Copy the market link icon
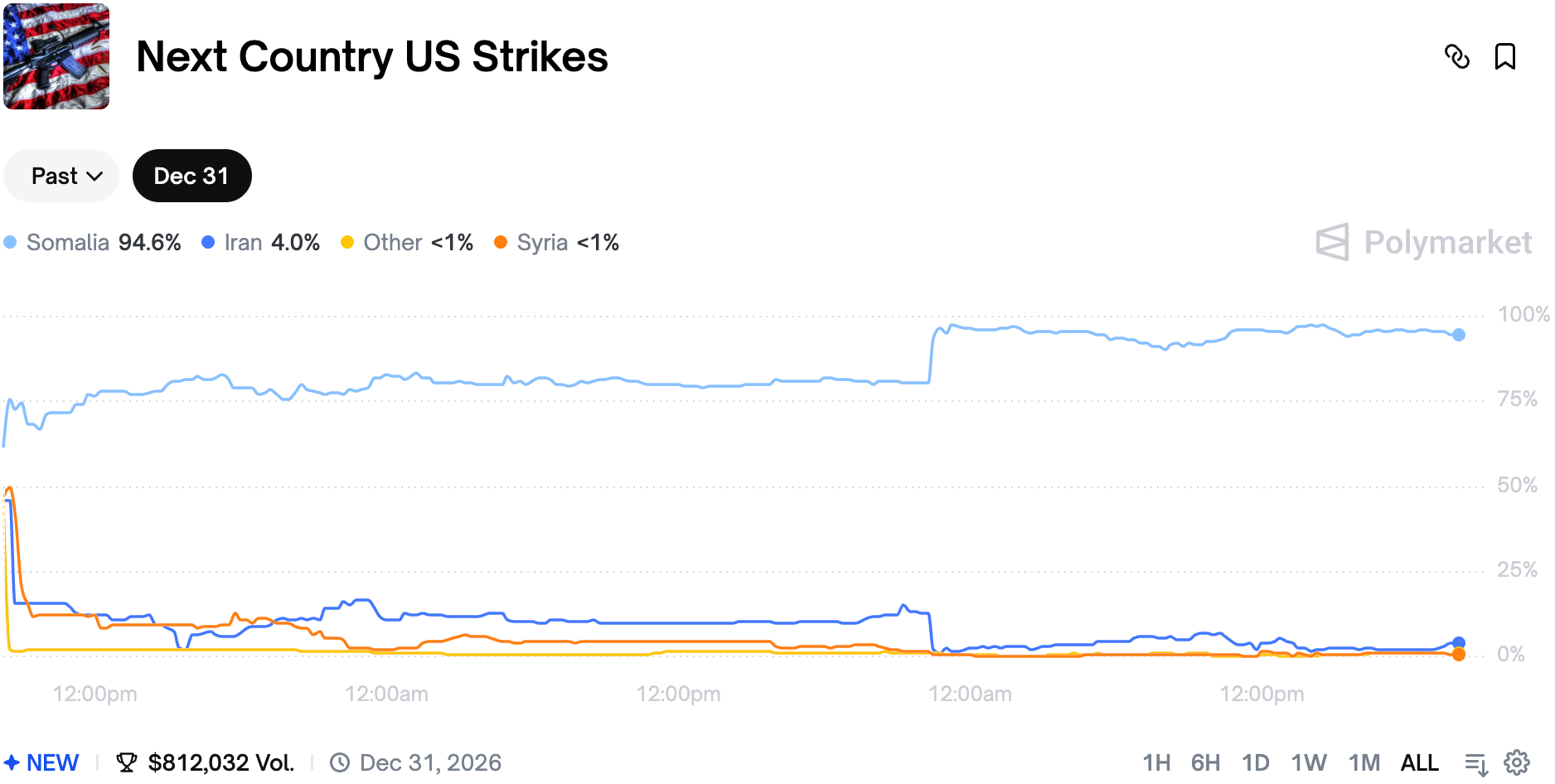The image size is (1555, 784). pos(1456,56)
